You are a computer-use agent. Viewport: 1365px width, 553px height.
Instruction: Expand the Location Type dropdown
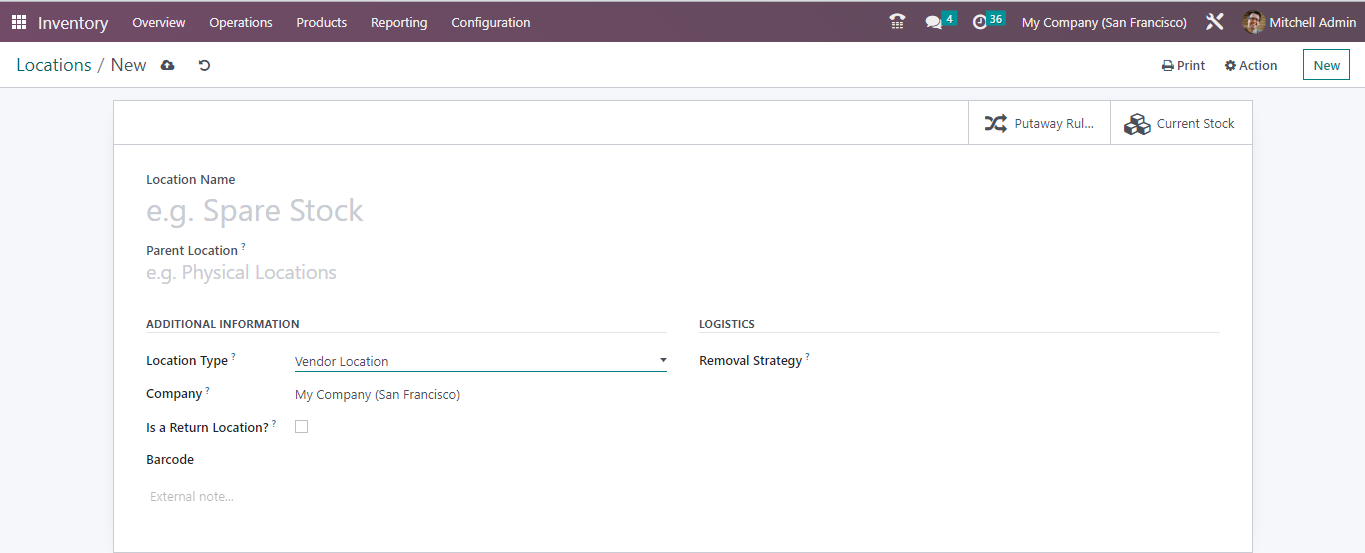coord(480,361)
